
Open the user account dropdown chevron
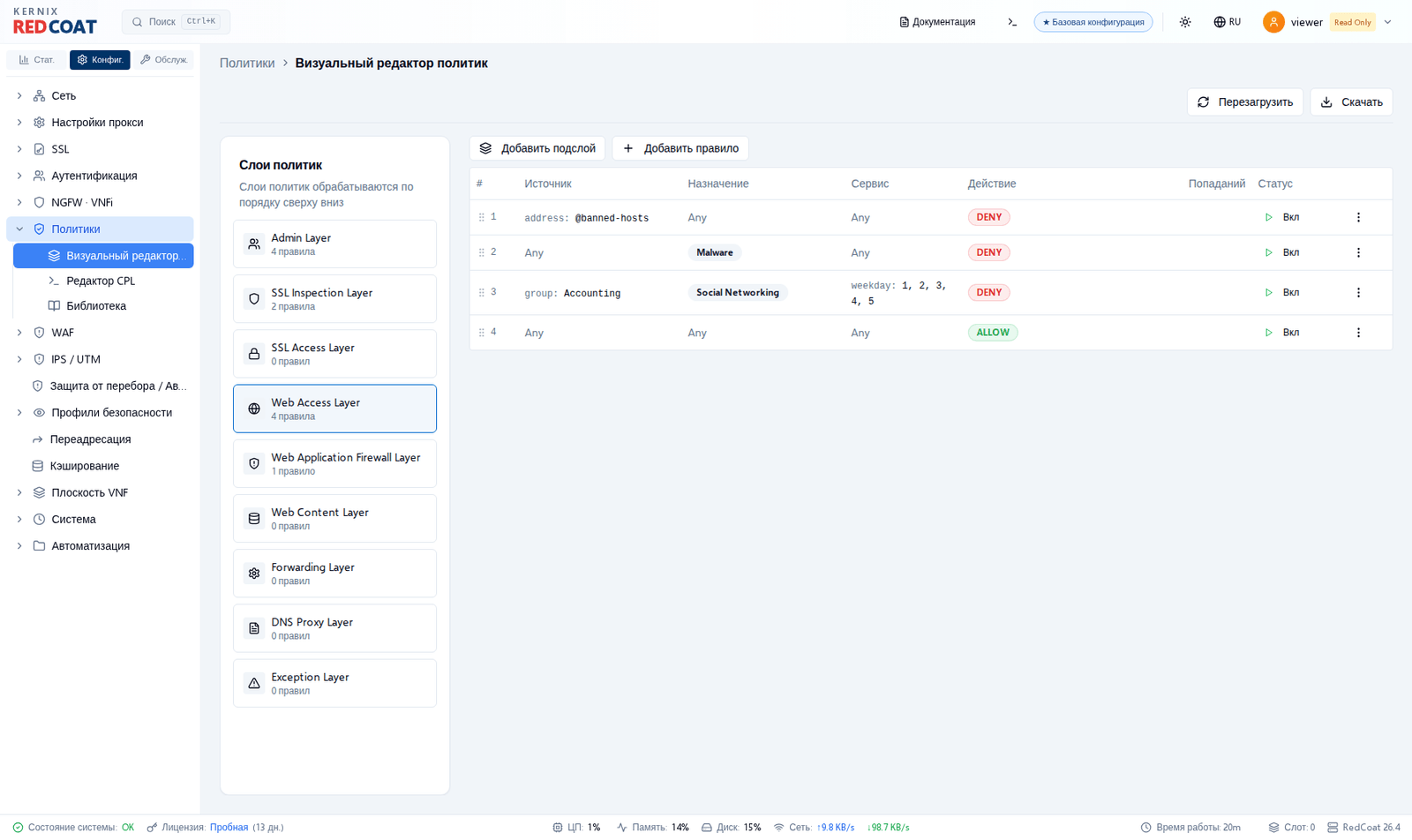point(1387,22)
